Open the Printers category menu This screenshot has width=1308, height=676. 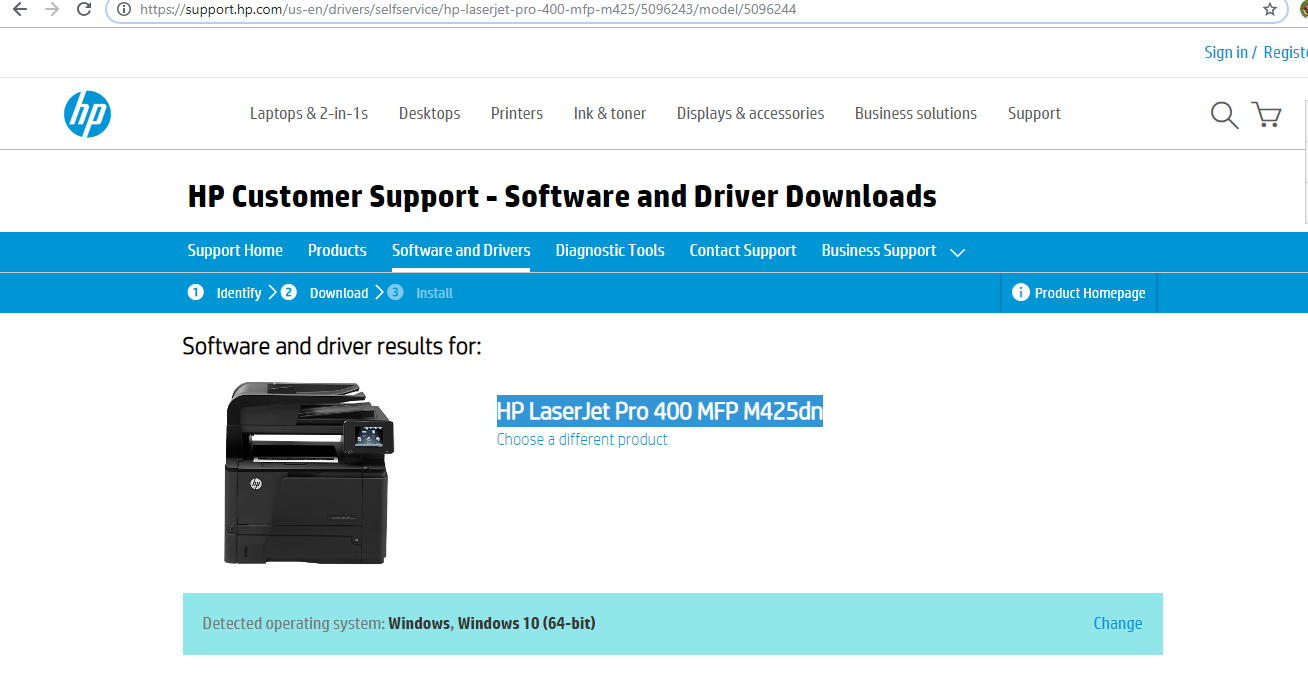[516, 113]
